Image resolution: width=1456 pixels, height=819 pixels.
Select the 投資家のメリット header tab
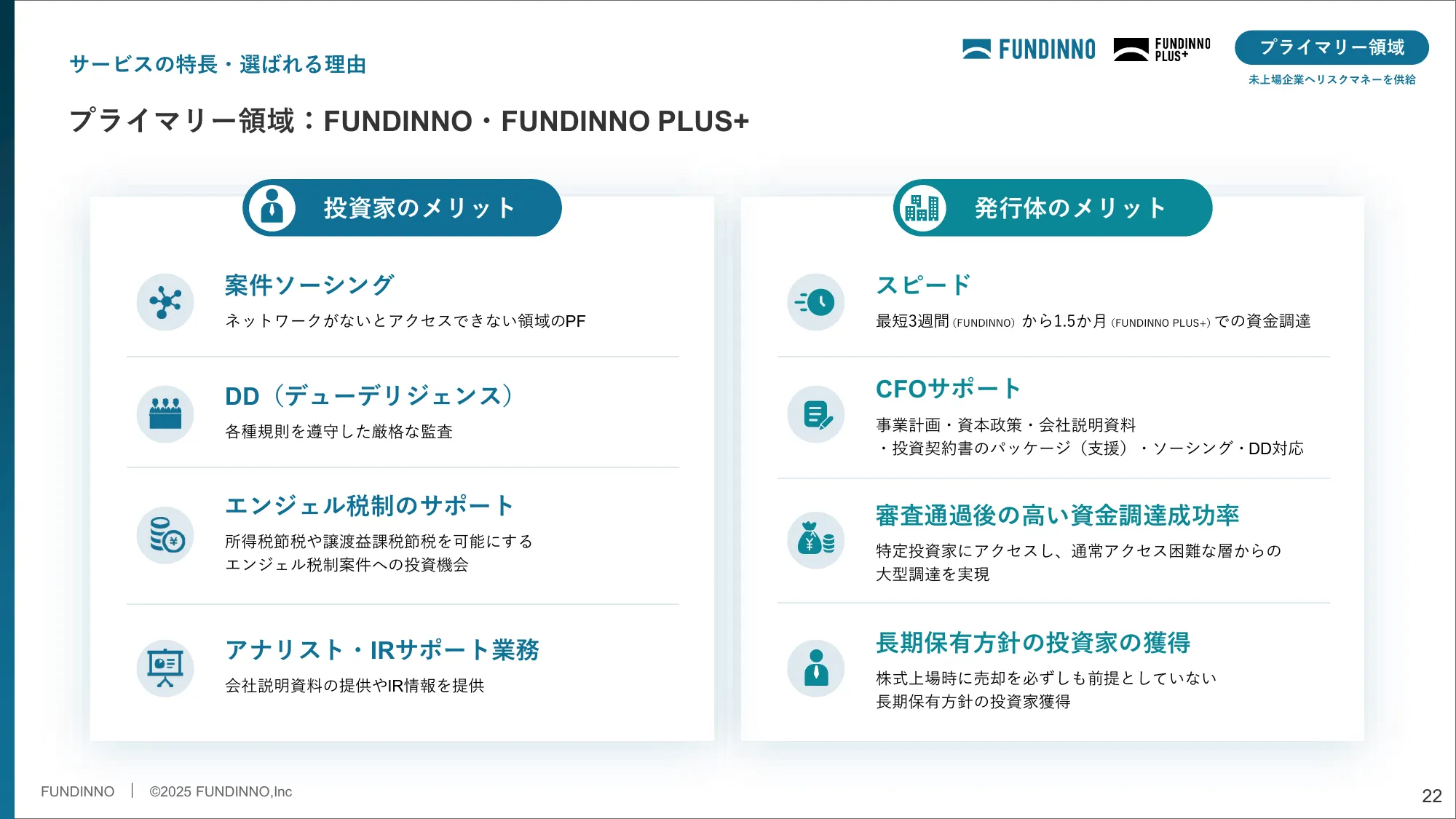[419, 208]
